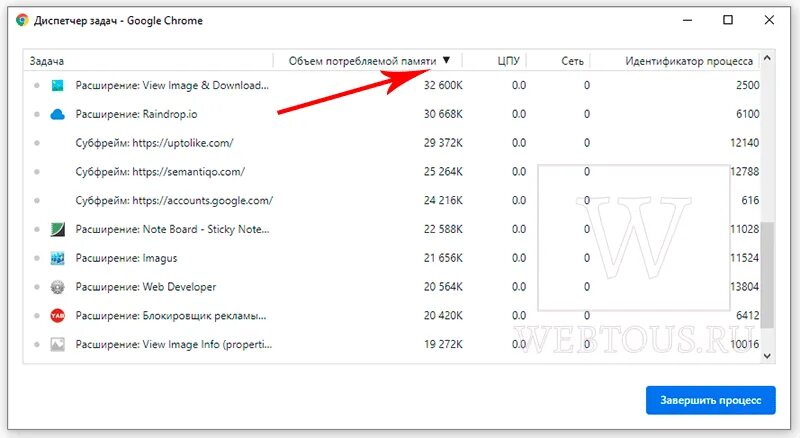Click CPU value in Imagus row
Viewport: 800px width, 438px height.
click(x=519, y=258)
